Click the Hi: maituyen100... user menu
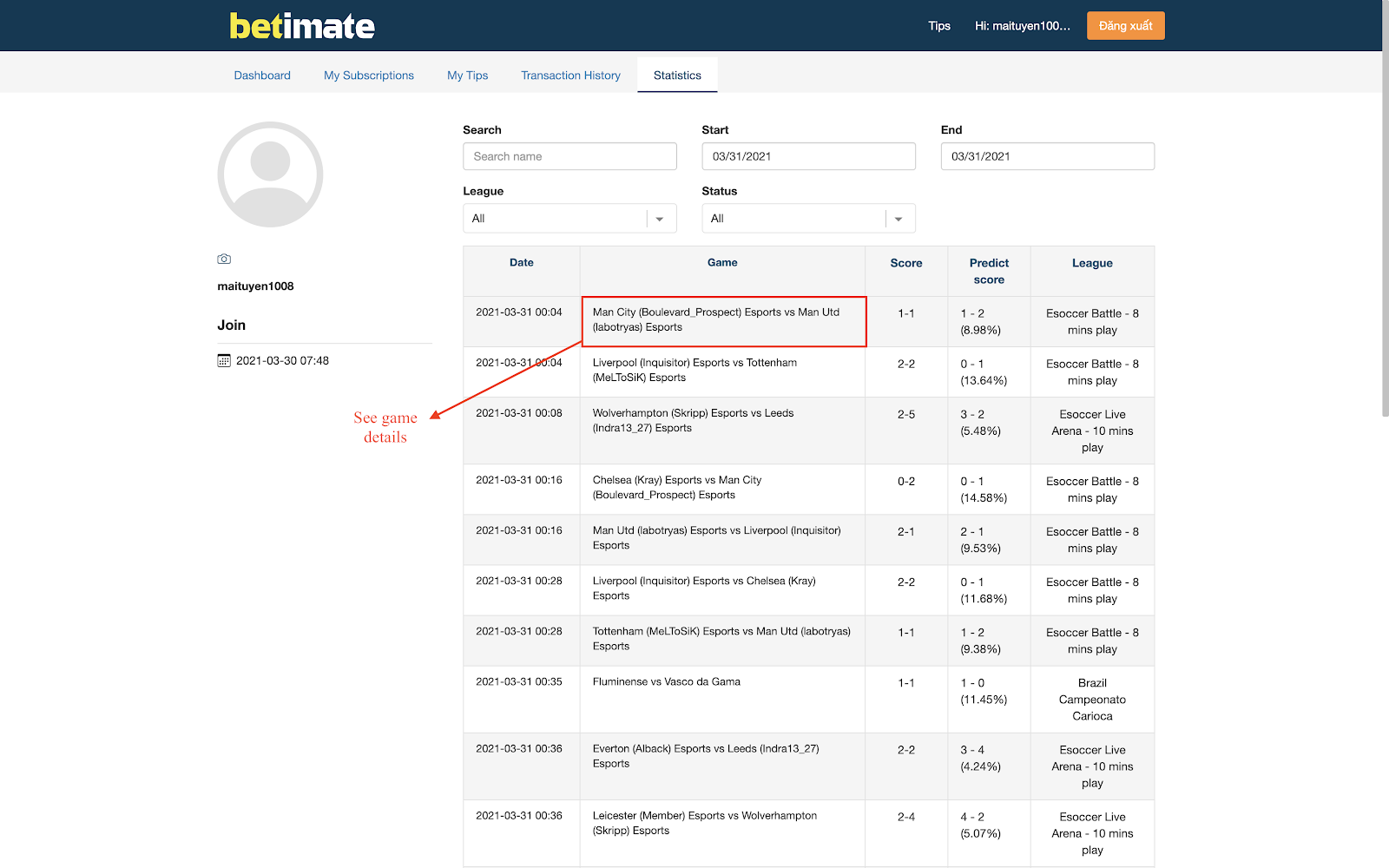Viewport: 1389px width, 868px height. click(x=1022, y=26)
